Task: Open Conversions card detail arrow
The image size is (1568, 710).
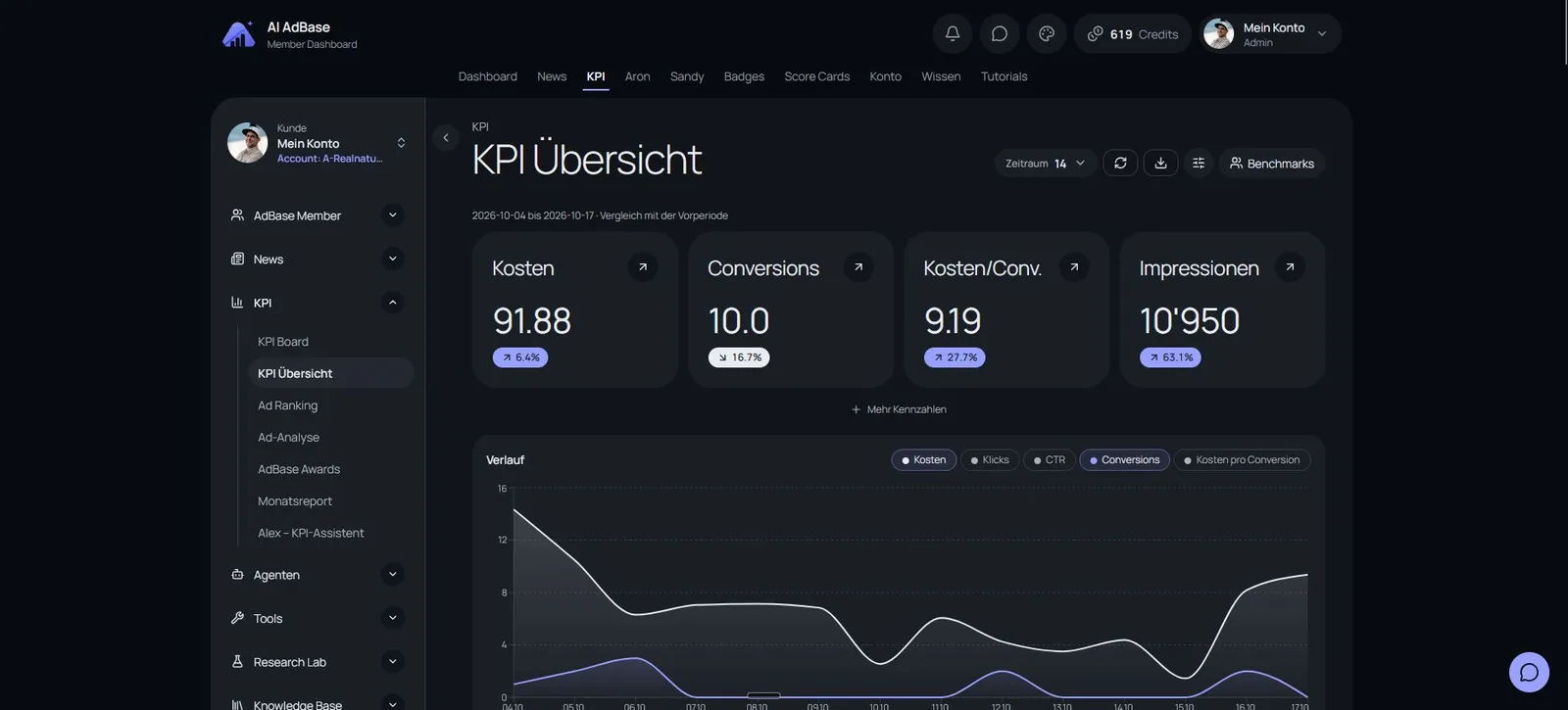Action: click(x=858, y=266)
